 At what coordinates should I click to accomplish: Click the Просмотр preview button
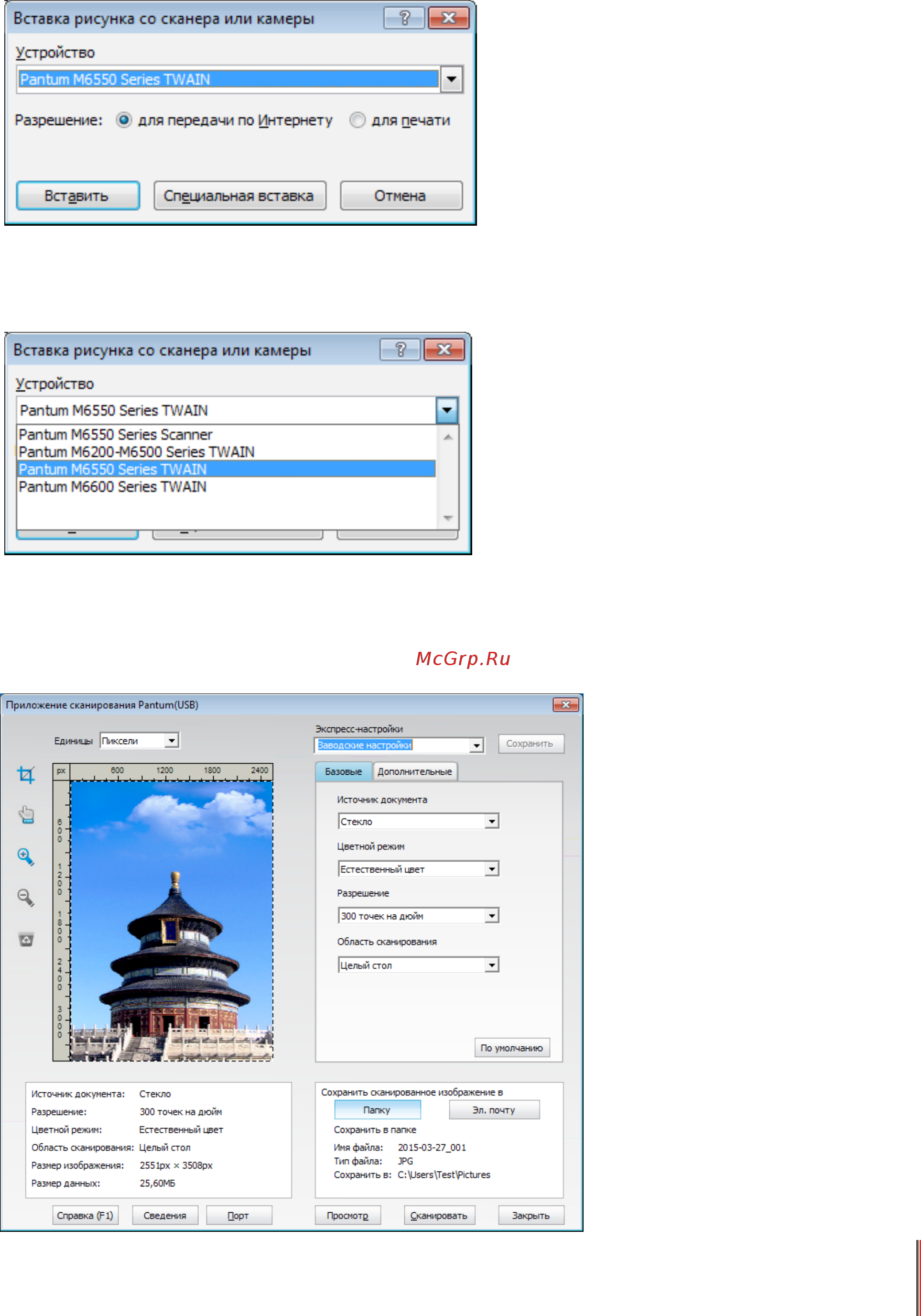347,1215
